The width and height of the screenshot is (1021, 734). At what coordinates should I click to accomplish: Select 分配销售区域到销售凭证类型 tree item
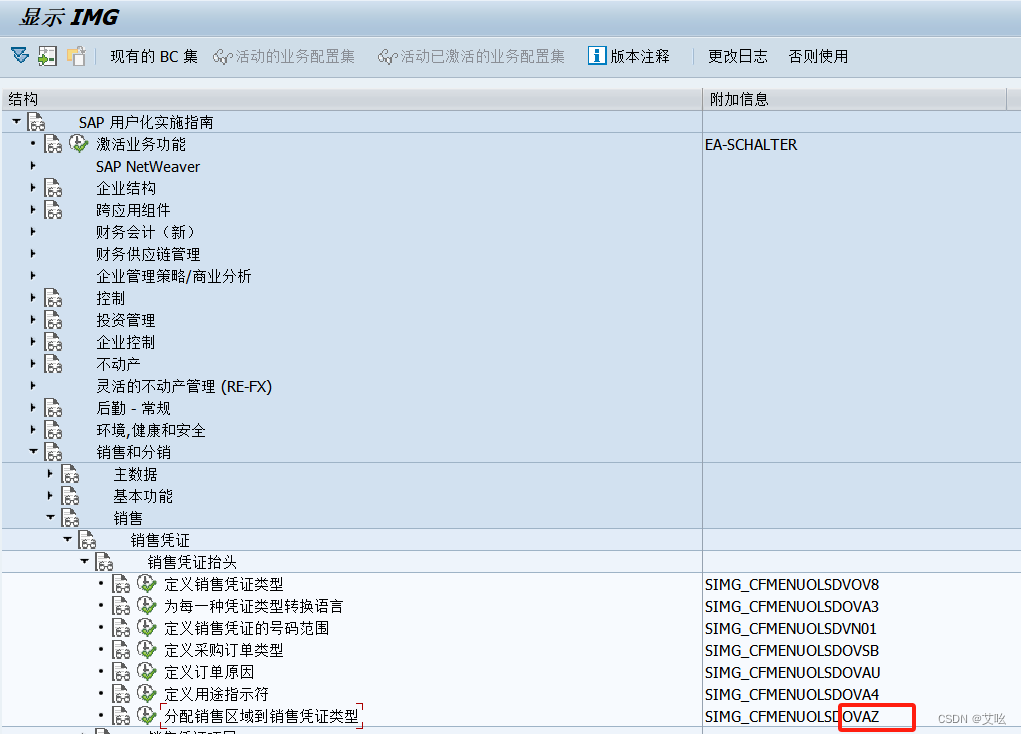coord(261,716)
